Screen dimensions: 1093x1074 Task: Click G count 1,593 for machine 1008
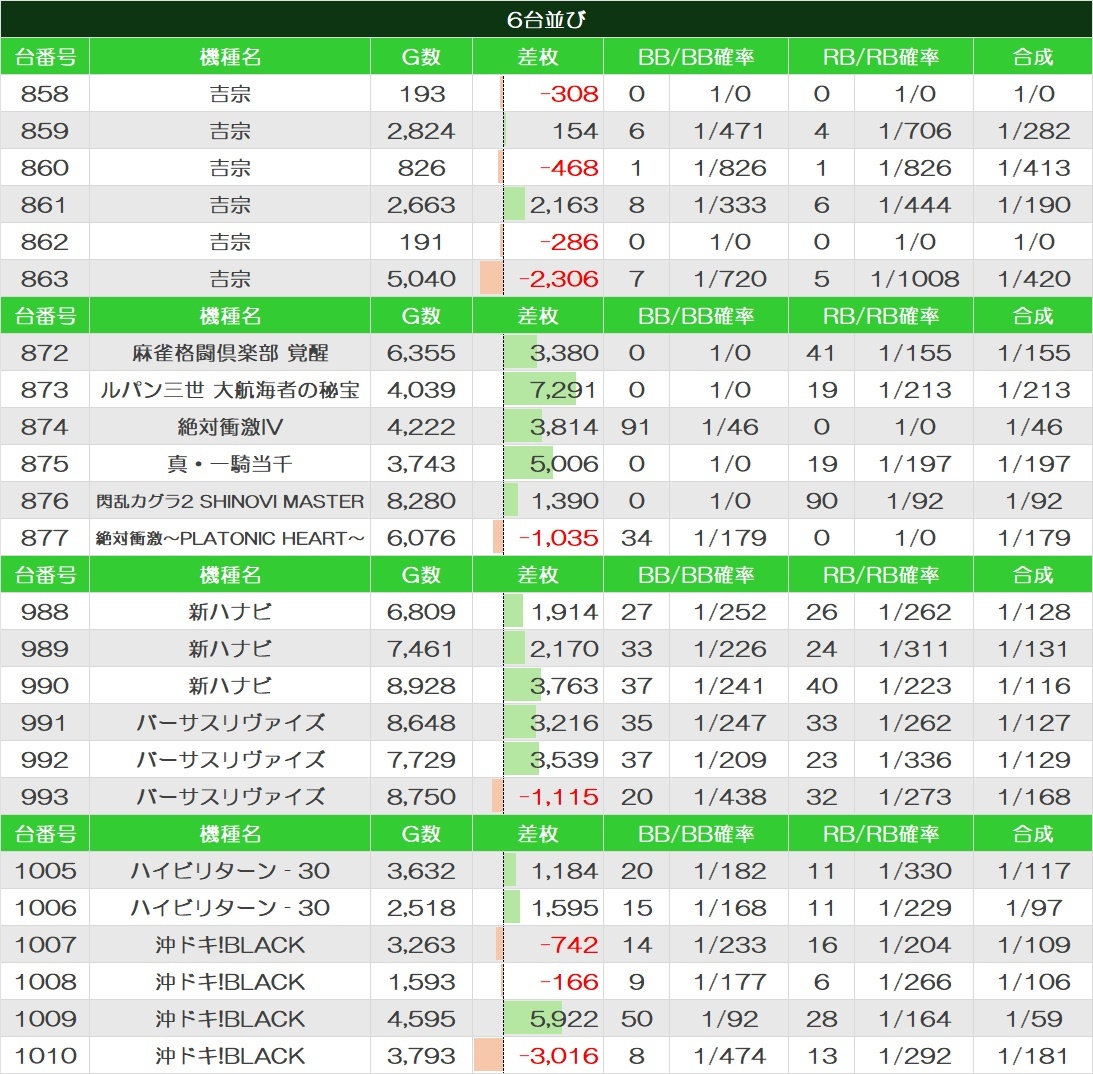click(x=421, y=982)
